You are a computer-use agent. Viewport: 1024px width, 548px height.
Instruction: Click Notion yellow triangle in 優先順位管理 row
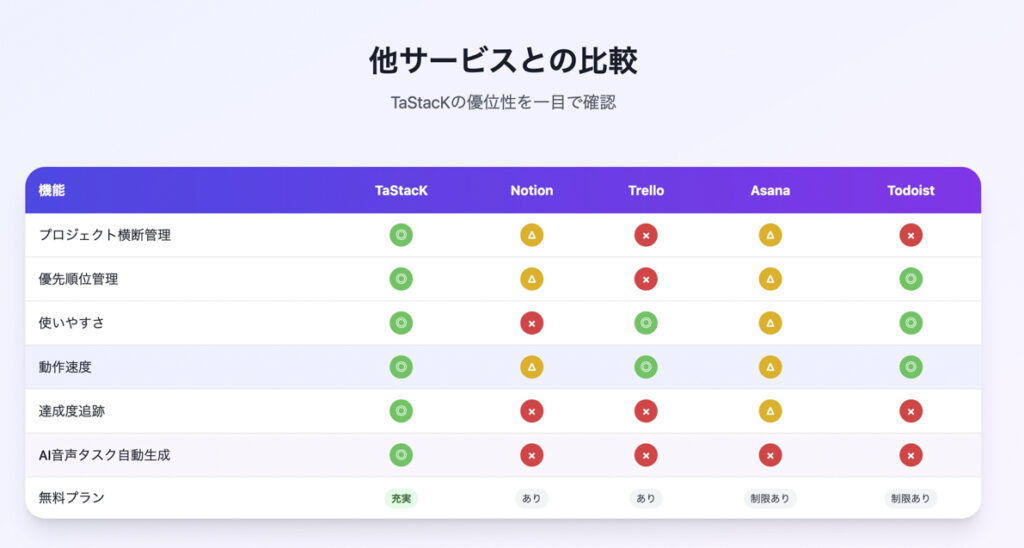click(x=532, y=279)
